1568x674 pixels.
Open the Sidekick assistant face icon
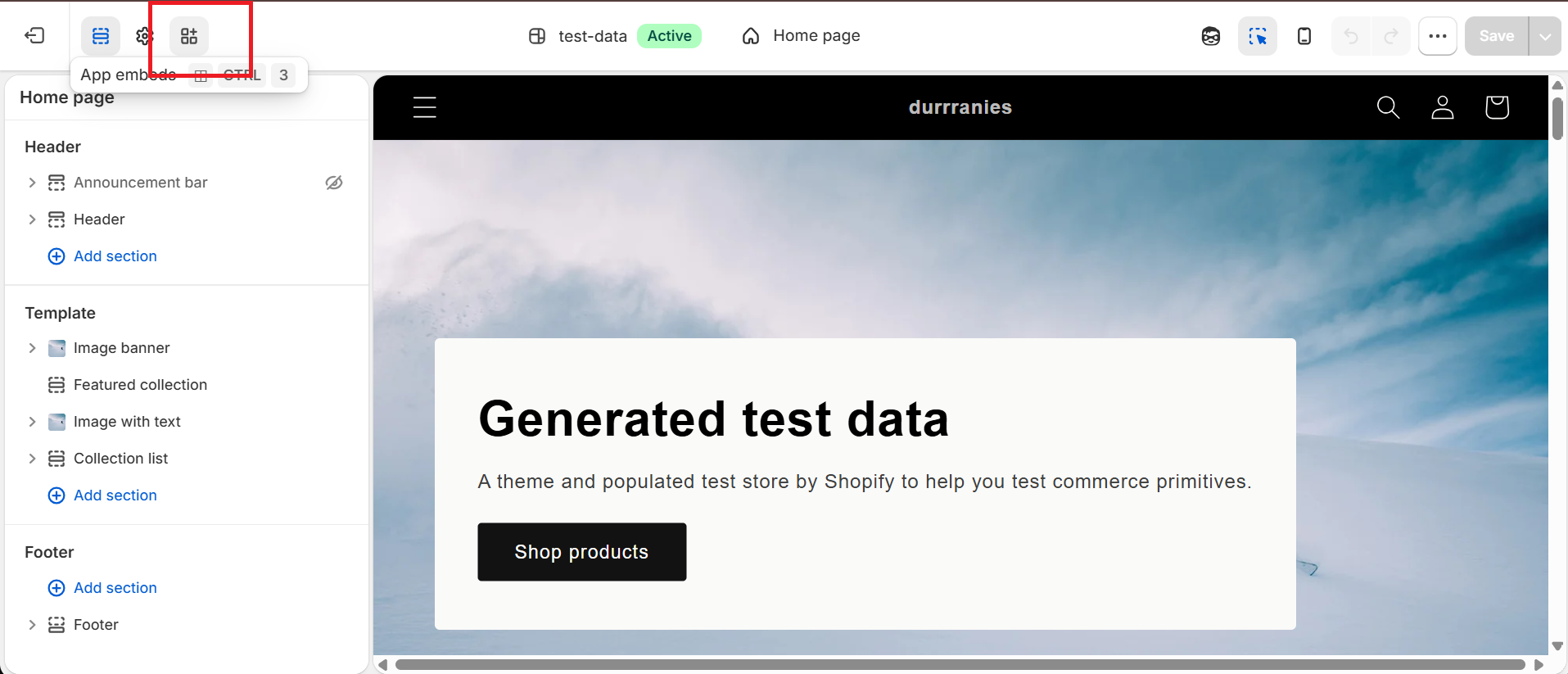[1211, 36]
